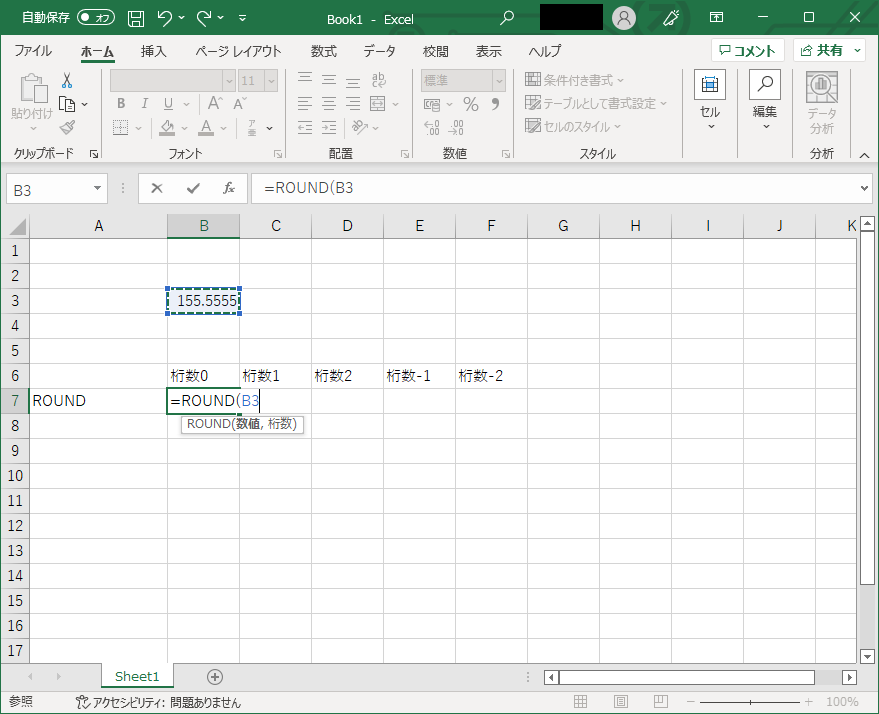Image resolution: width=879 pixels, height=714 pixels.
Task: Toggle middle vertical alignment
Action: click(x=329, y=80)
